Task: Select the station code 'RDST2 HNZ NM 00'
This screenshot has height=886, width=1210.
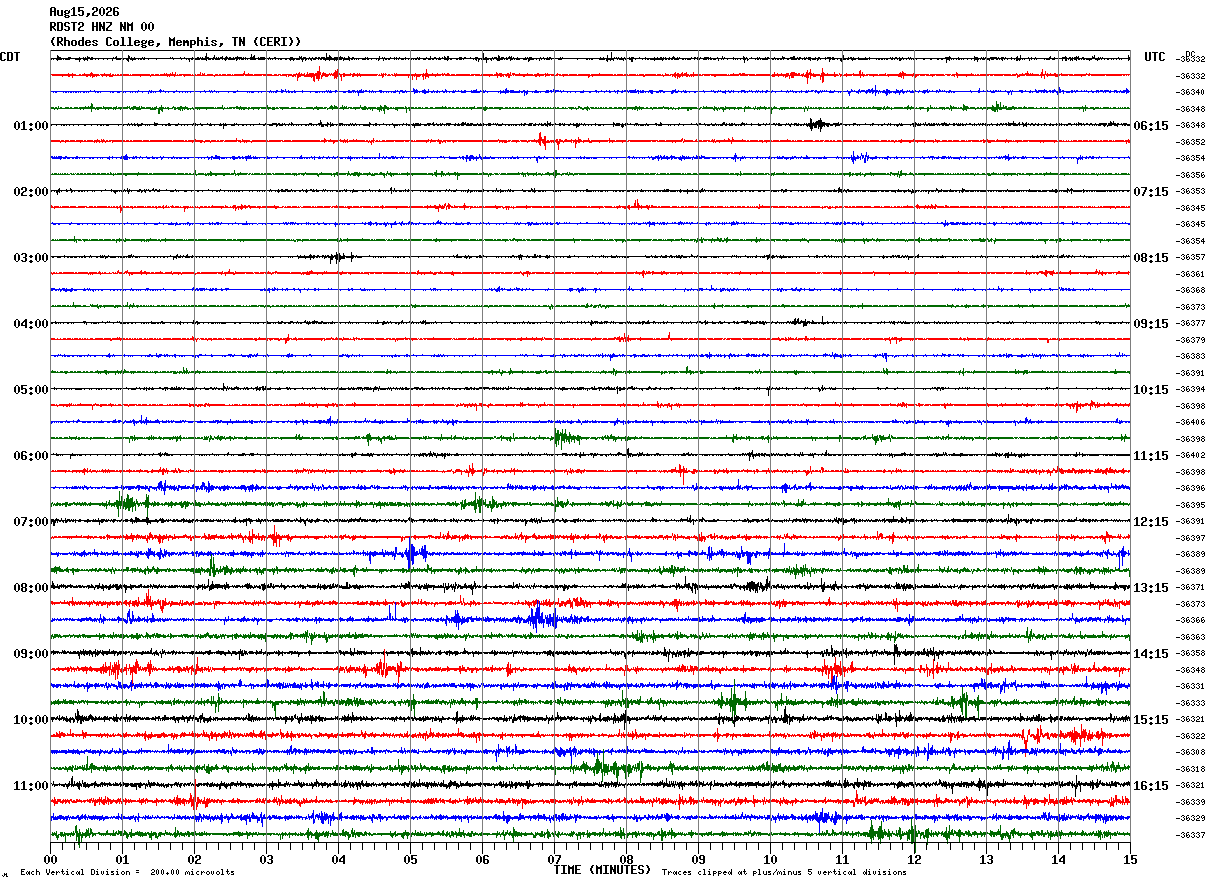Action: (102, 27)
